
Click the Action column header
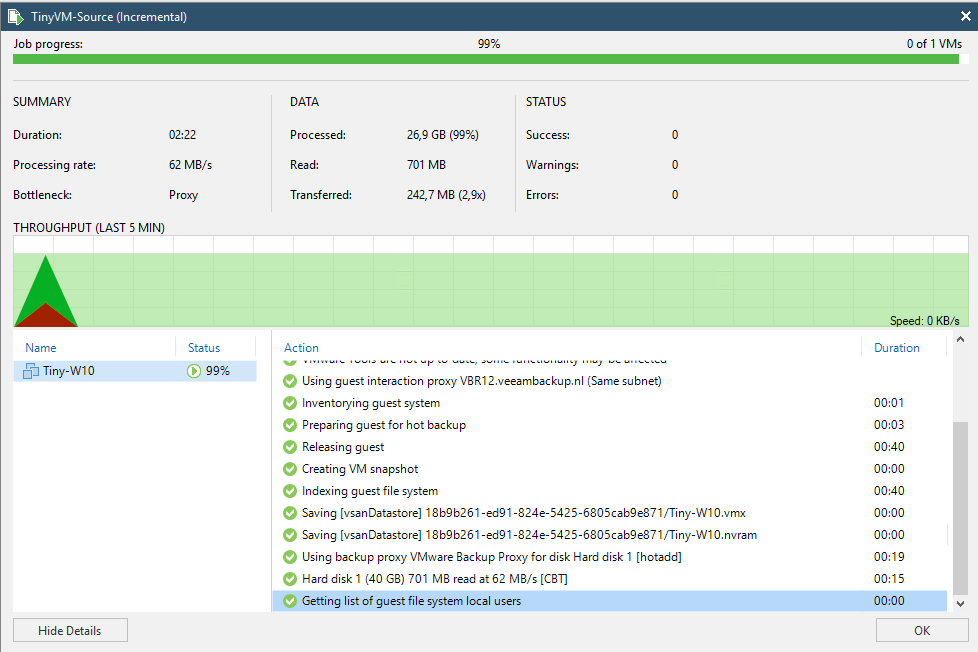coord(301,348)
